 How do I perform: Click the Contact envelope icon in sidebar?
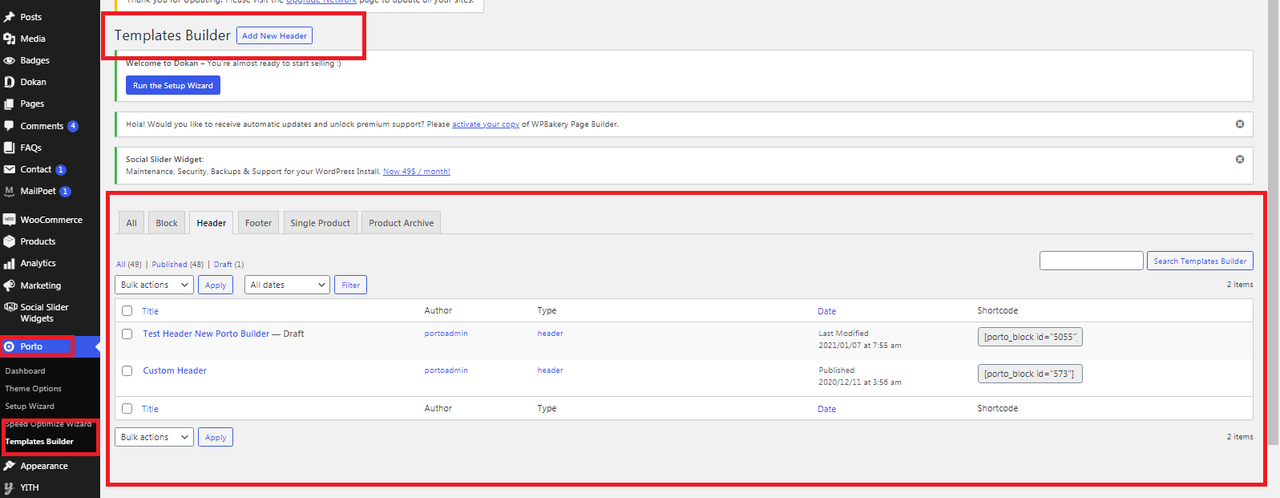(9, 170)
